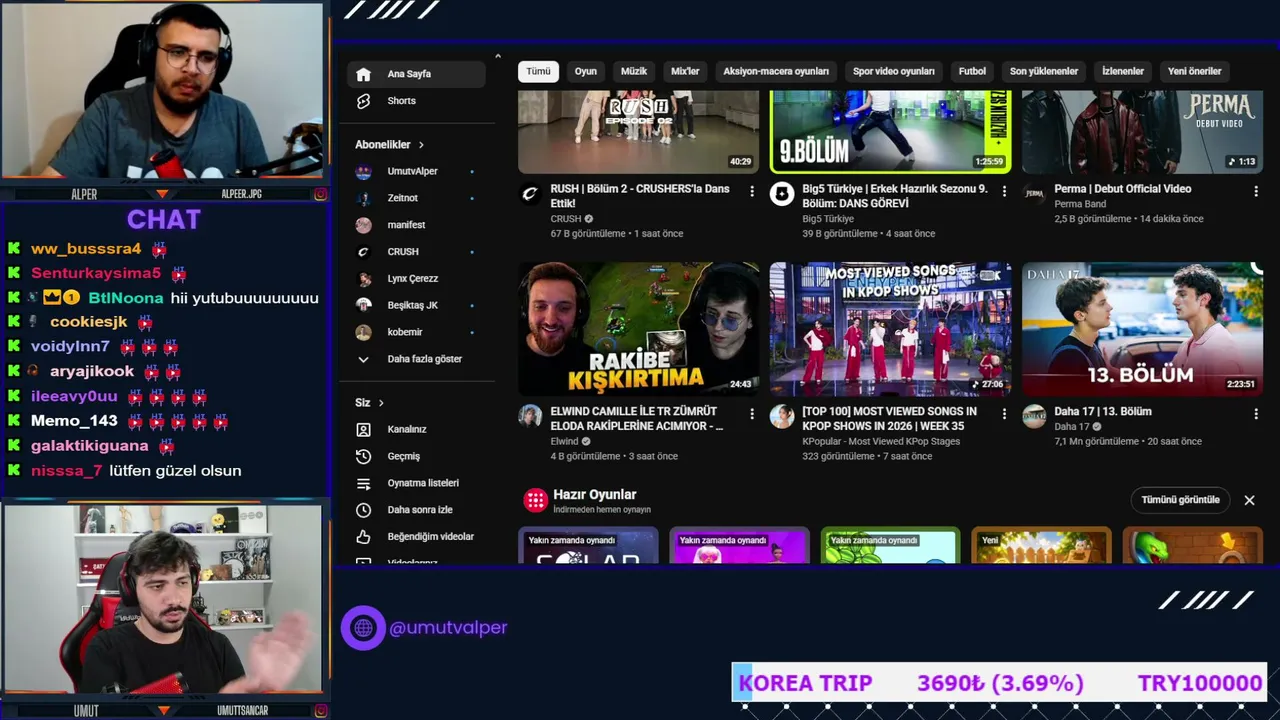The height and width of the screenshot is (720, 1280).
Task: Open UmutvAlper's avatar in the subscriptions list
Action: pos(364,172)
